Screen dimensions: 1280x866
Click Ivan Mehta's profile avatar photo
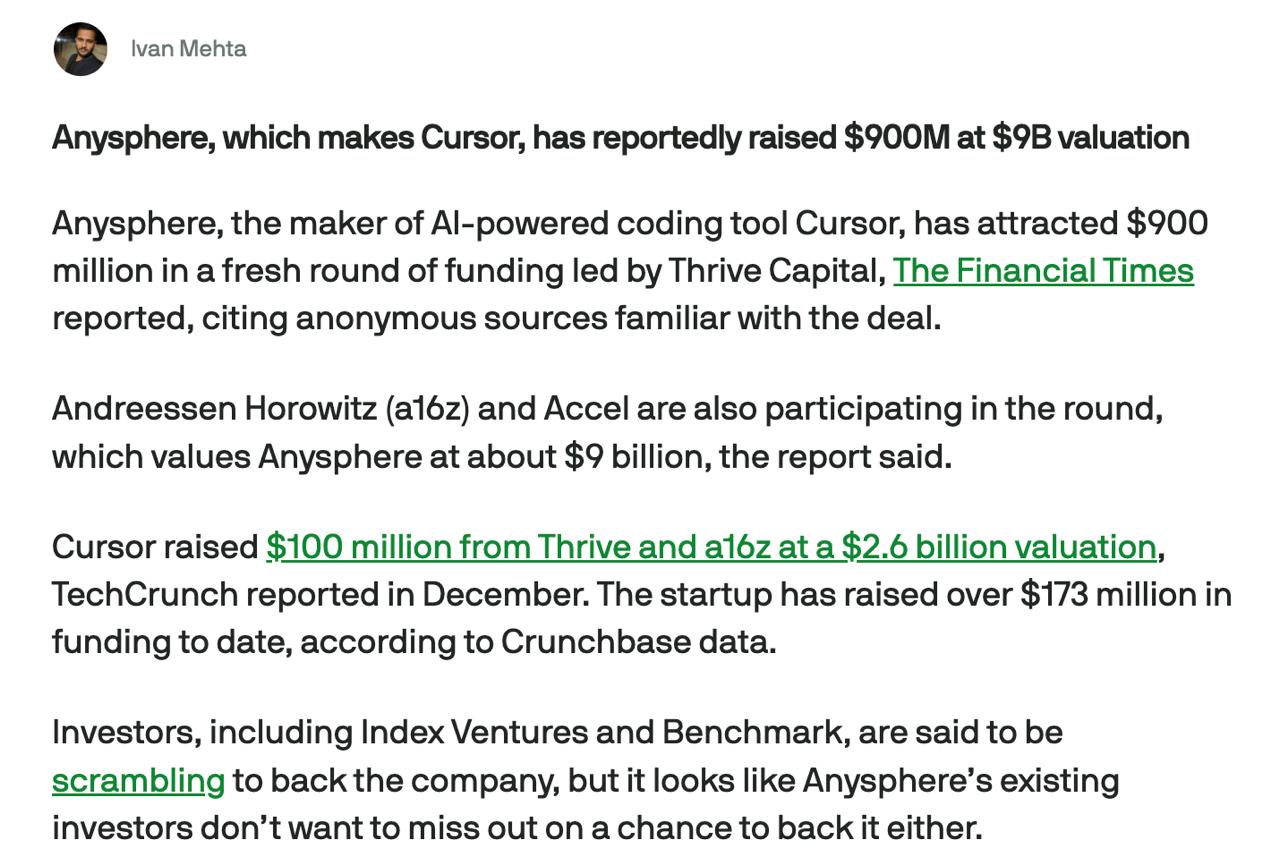coord(80,49)
